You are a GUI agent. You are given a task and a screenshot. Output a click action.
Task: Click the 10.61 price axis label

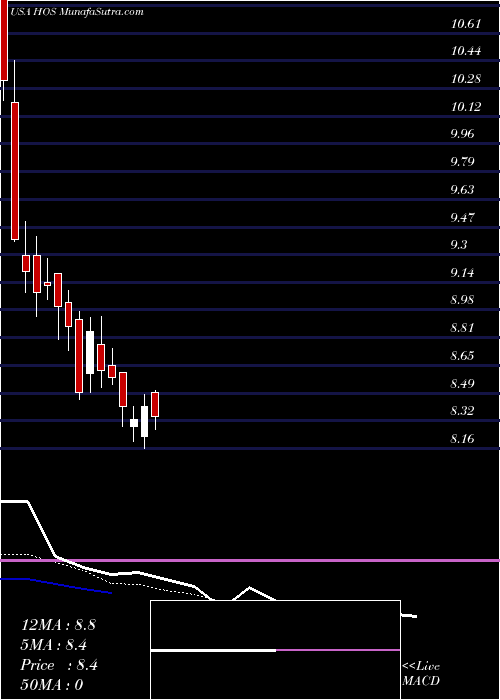pos(466,24)
